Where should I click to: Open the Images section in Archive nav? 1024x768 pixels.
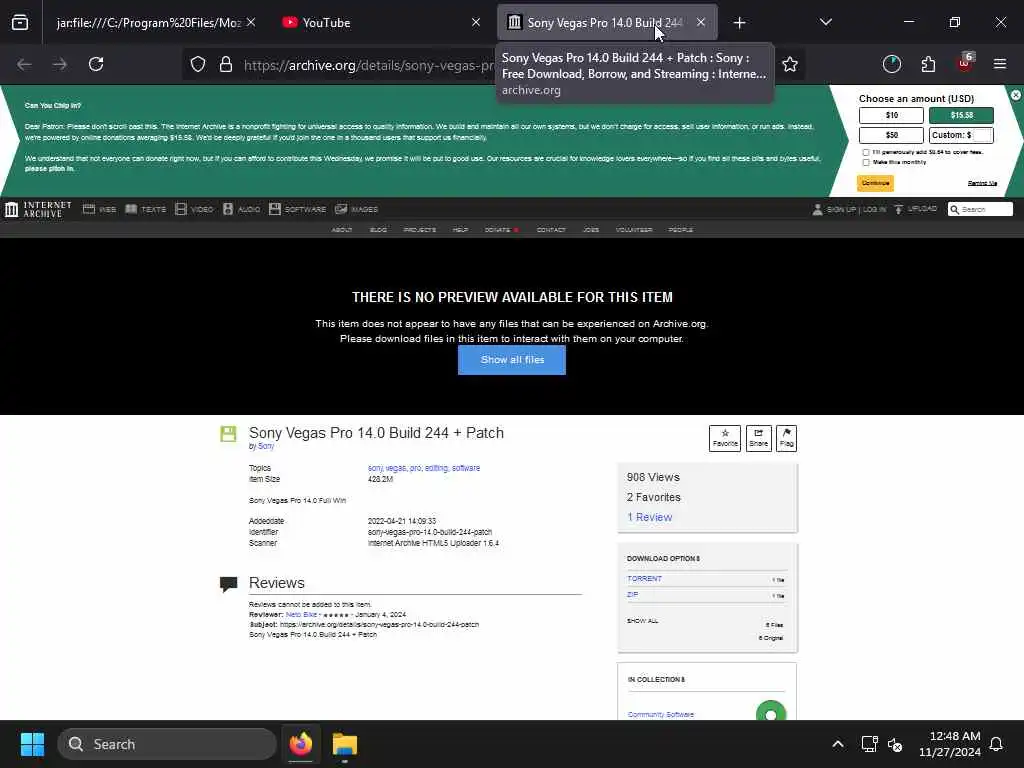[x=357, y=209]
